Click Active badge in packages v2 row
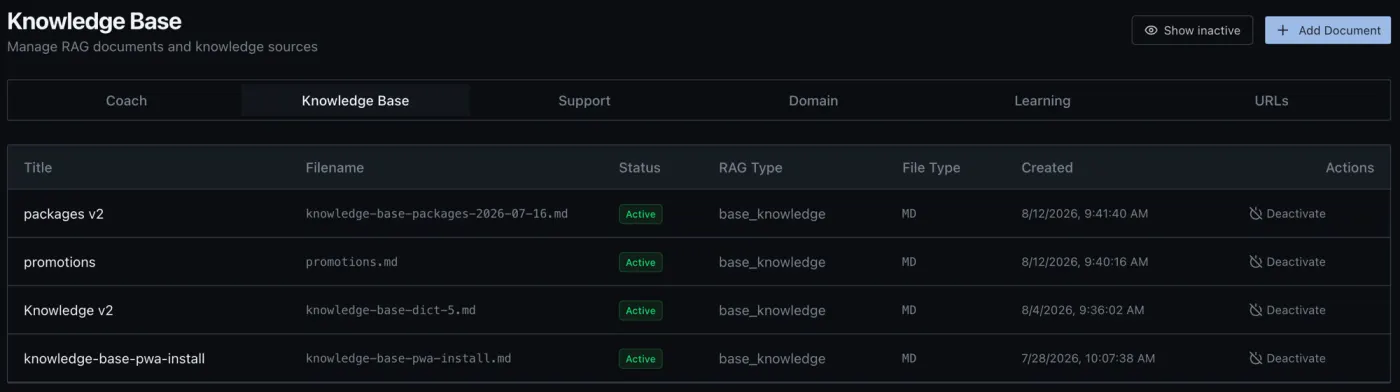 [x=640, y=214]
